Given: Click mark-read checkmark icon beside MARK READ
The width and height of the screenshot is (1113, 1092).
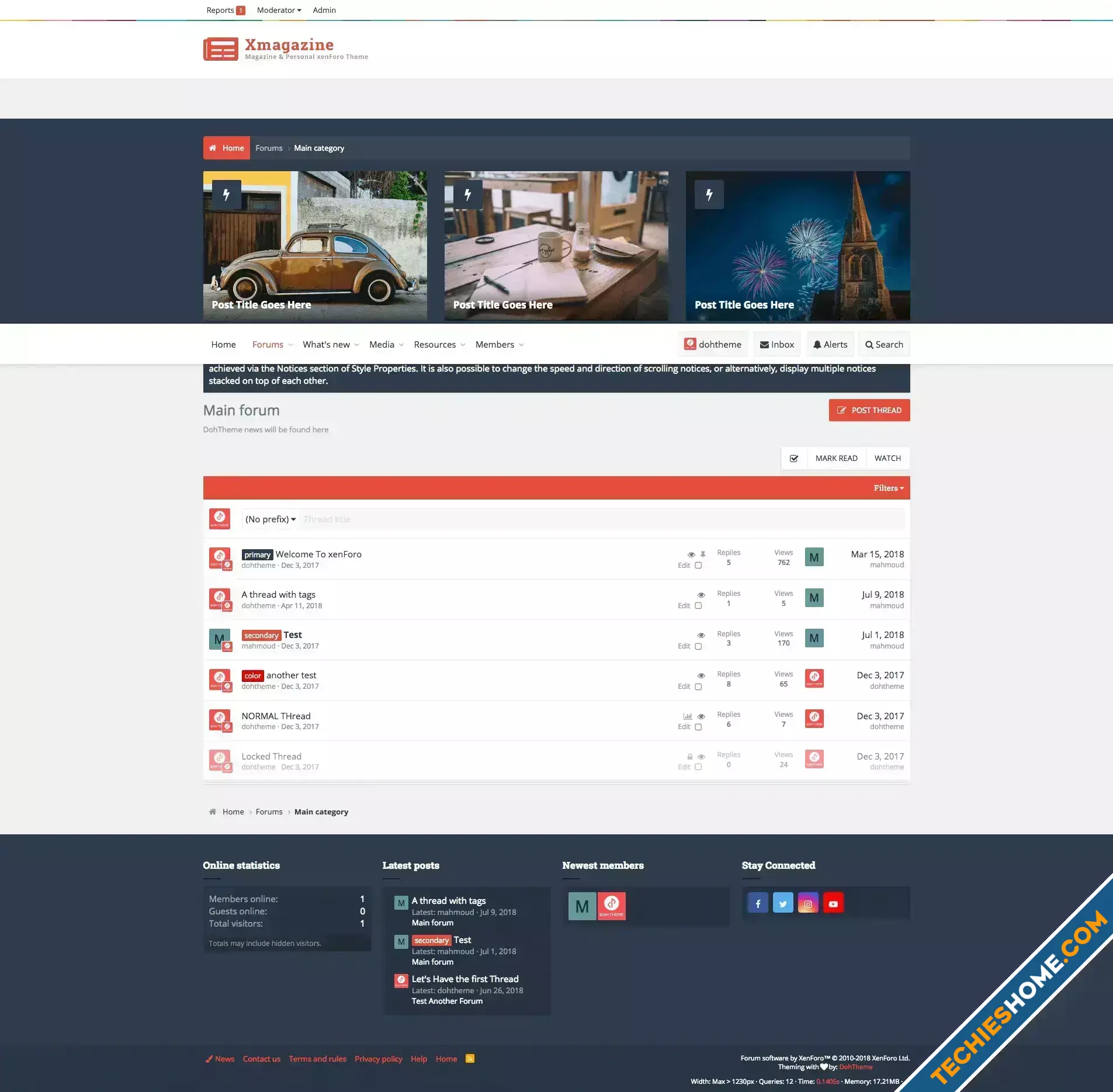Looking at the screenshot, I should tap(794, 459).
